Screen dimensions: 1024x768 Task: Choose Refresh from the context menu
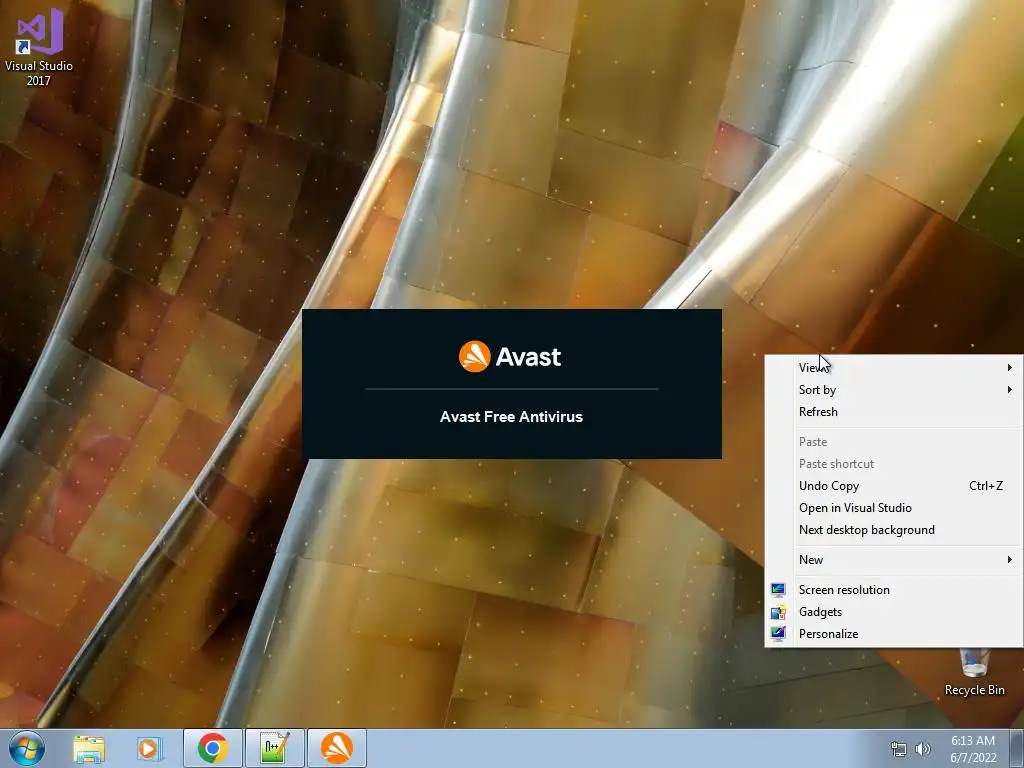[x=893, y=412]
